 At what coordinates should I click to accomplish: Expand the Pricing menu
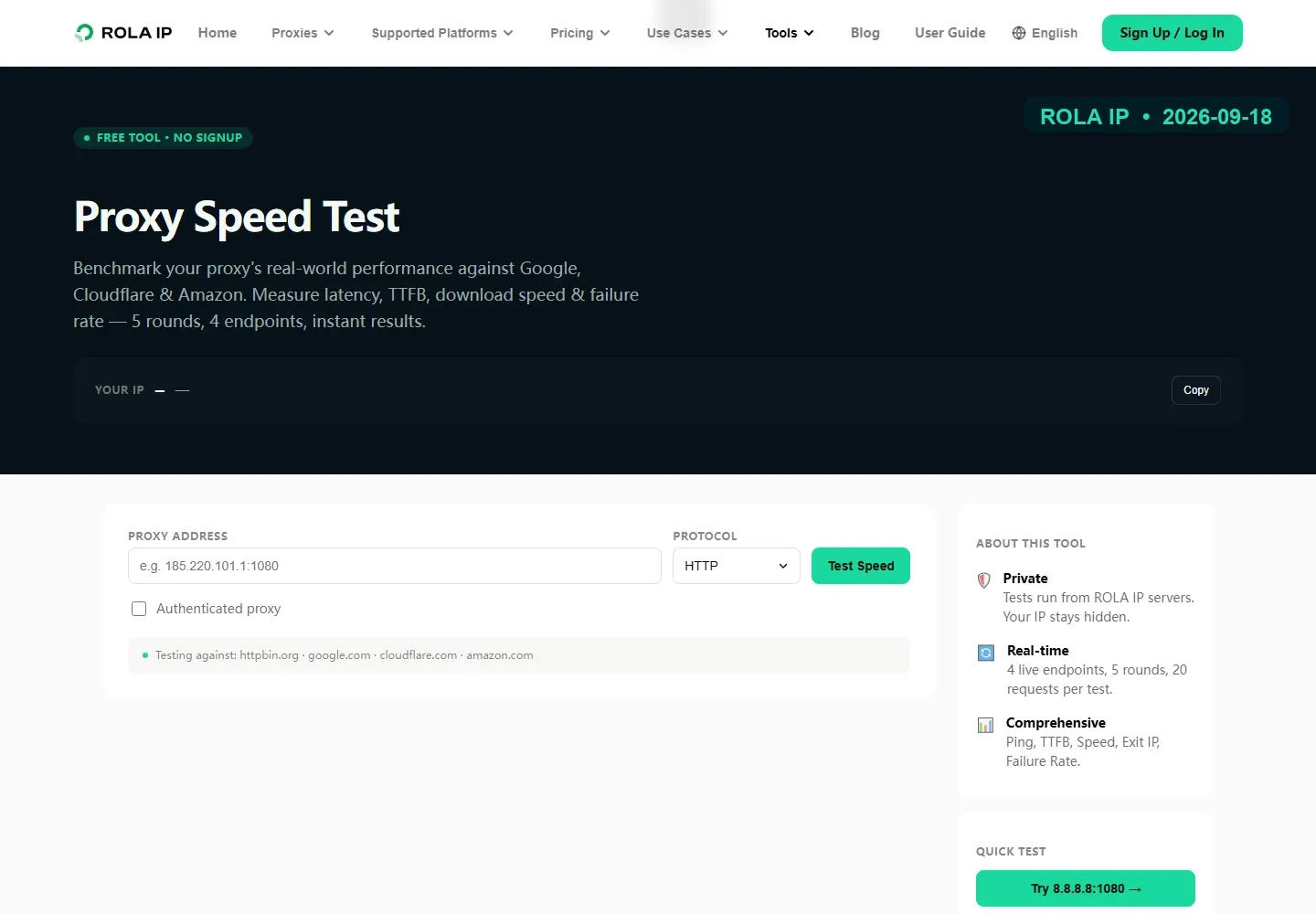click(x=579, y=33)
